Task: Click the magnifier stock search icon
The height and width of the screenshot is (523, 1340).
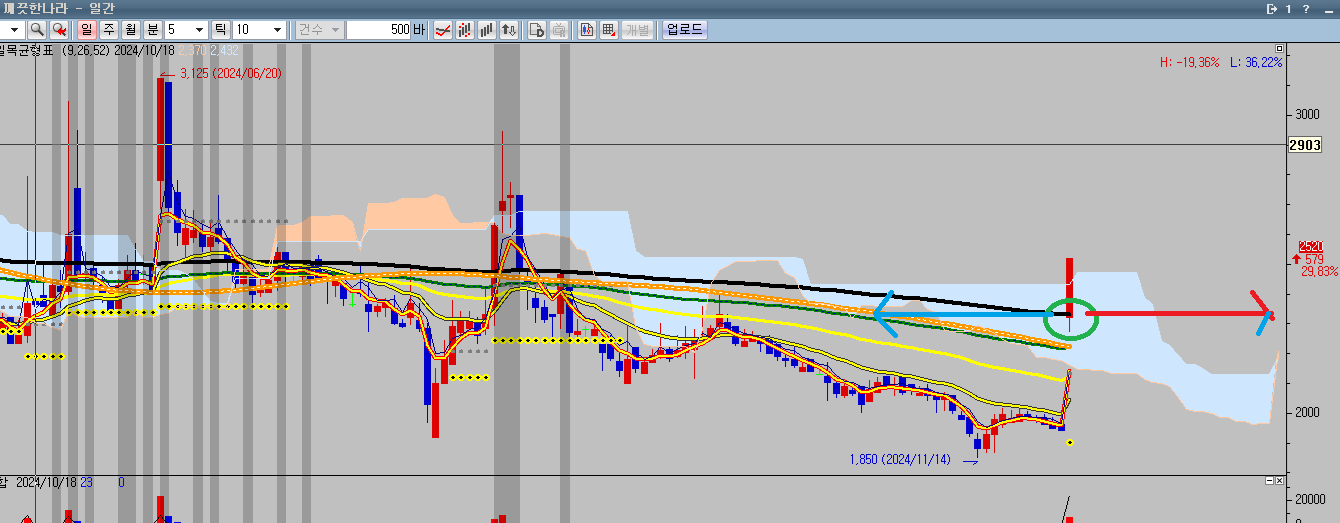Action: (x=37, y=30)
